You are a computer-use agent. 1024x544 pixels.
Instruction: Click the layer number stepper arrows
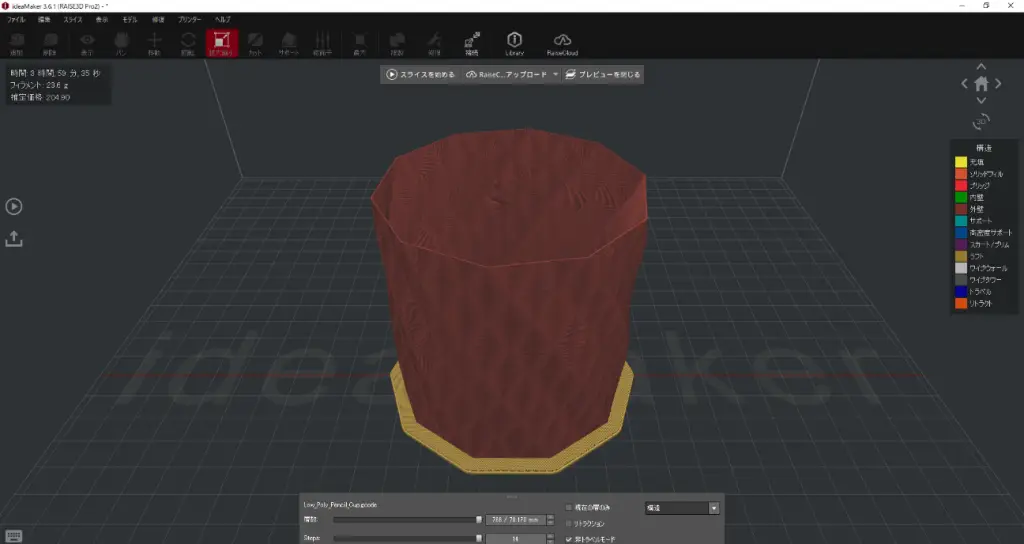[x=552, y=520]
